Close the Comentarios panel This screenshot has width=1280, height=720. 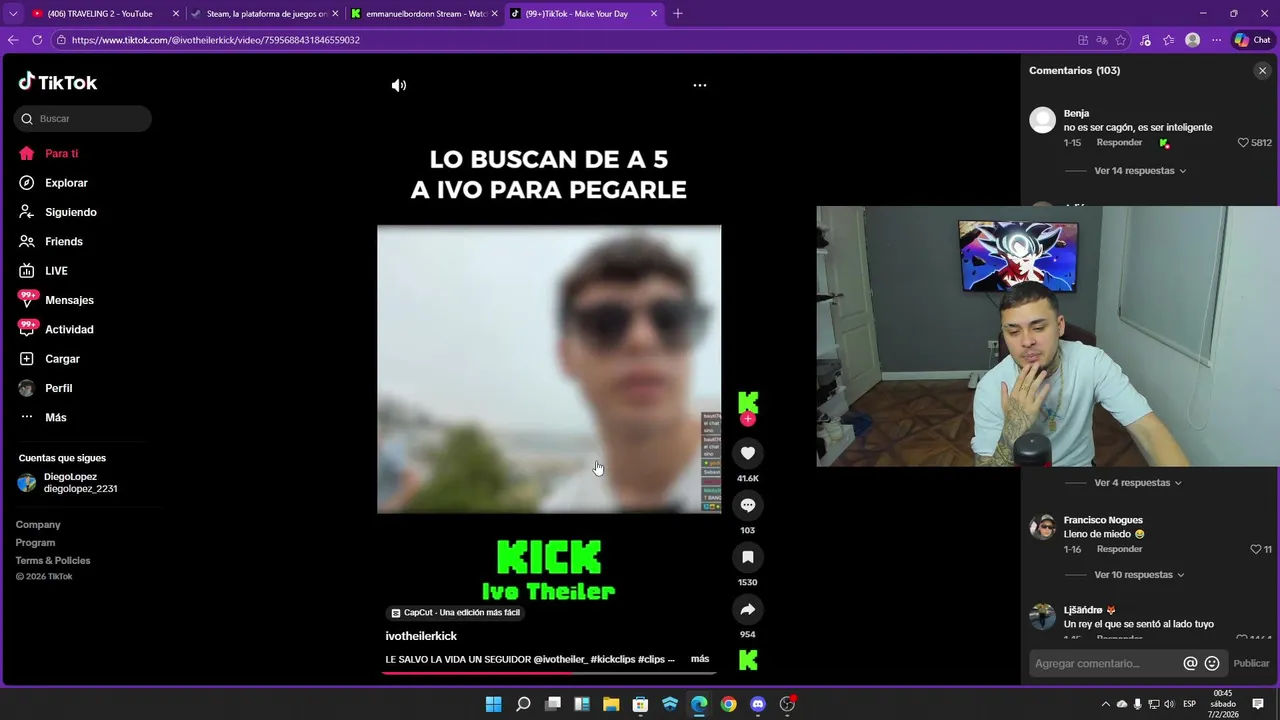coord(1262,71)
